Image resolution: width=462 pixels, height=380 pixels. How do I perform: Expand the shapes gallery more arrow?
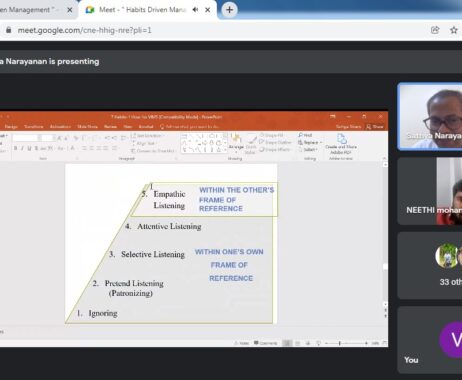(226, 150)
